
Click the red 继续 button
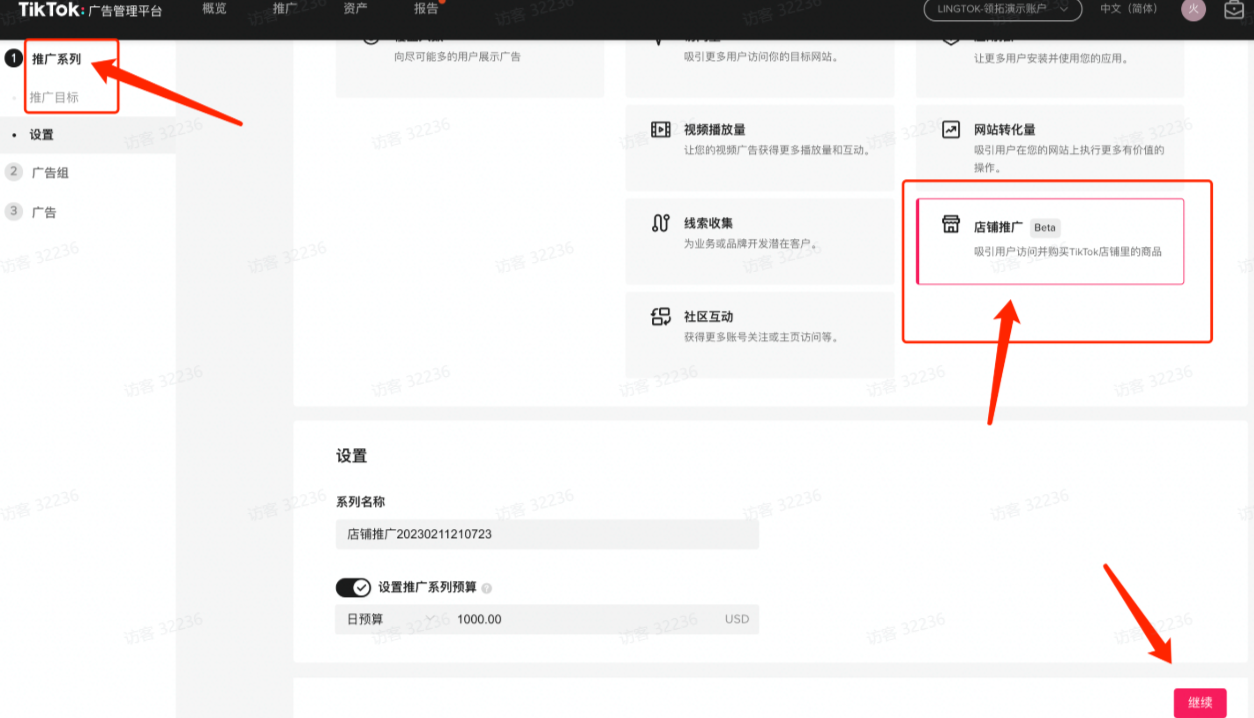(x=1200, y=702)
